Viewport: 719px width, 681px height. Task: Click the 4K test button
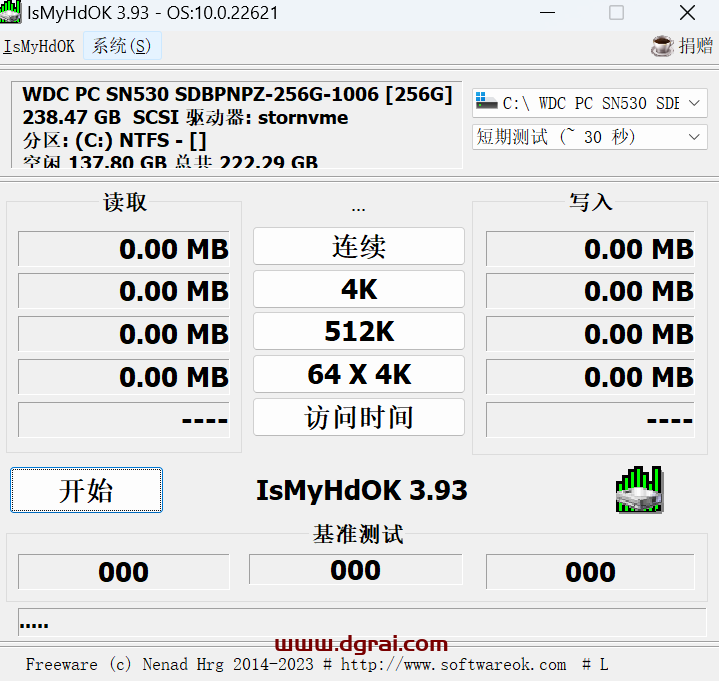tap(359, 289)
